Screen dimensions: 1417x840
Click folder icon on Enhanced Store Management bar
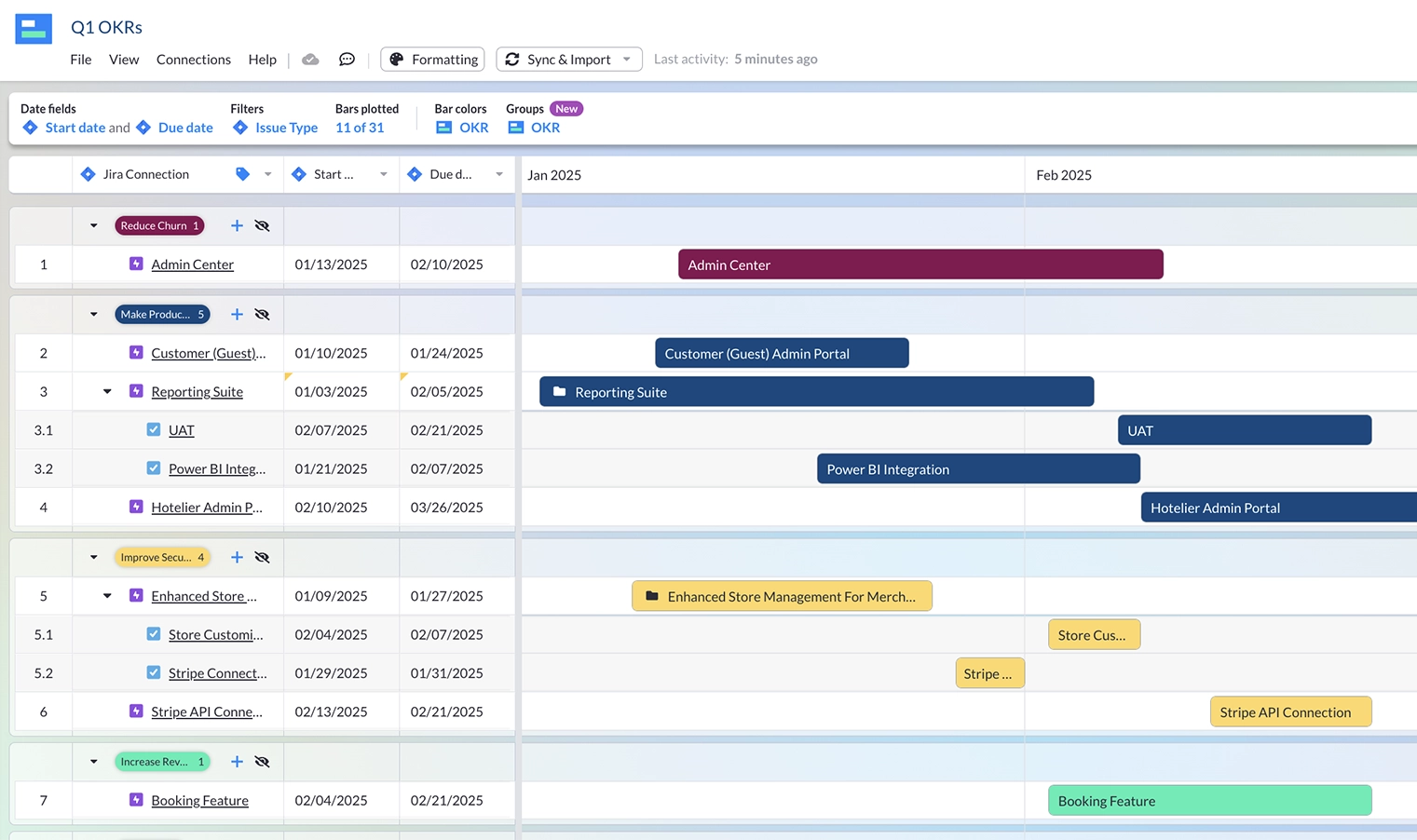(x=652, y=596)
